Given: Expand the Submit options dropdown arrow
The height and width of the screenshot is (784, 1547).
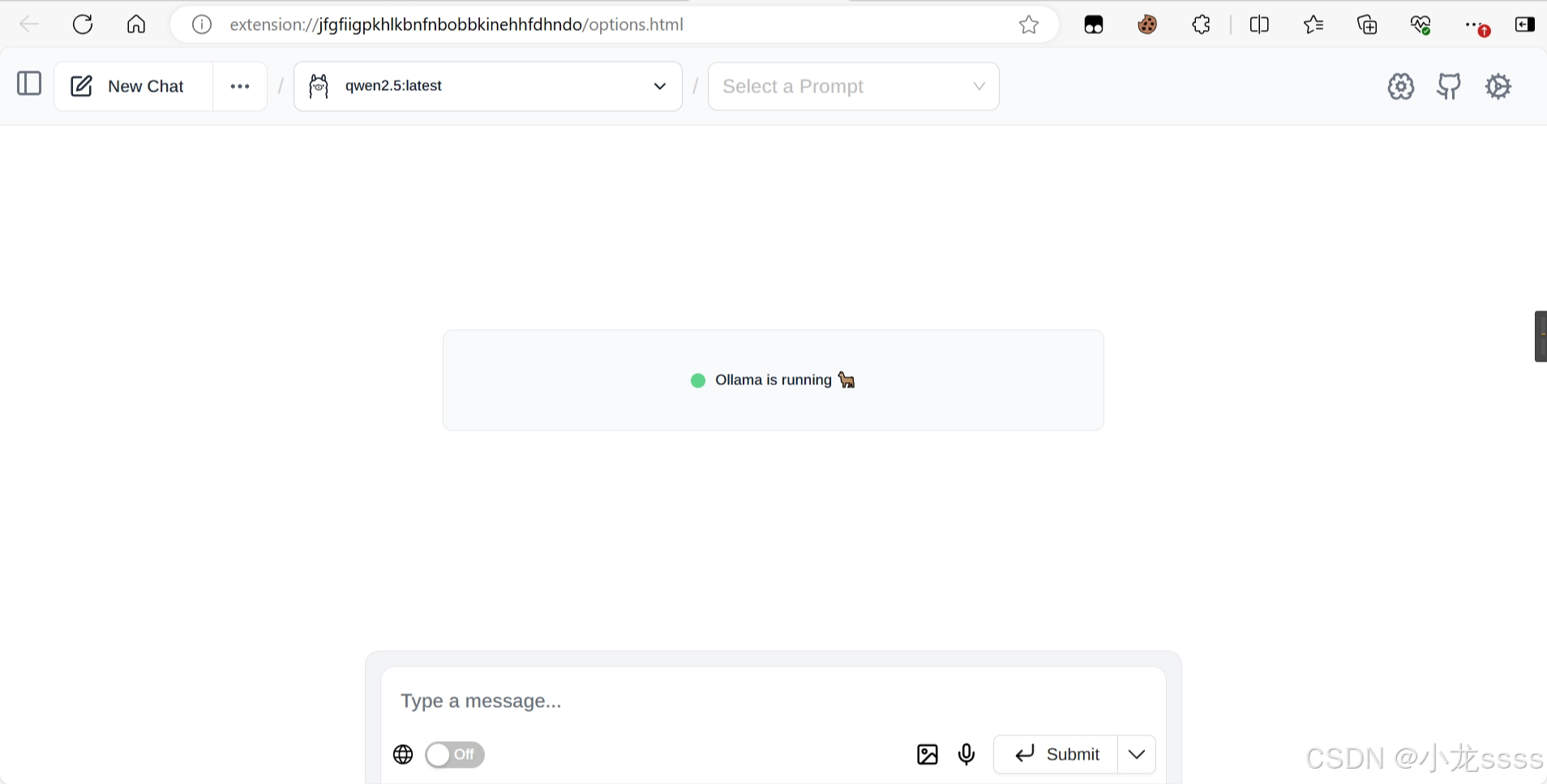Looking at the screenshot, I should point(1137,755).
